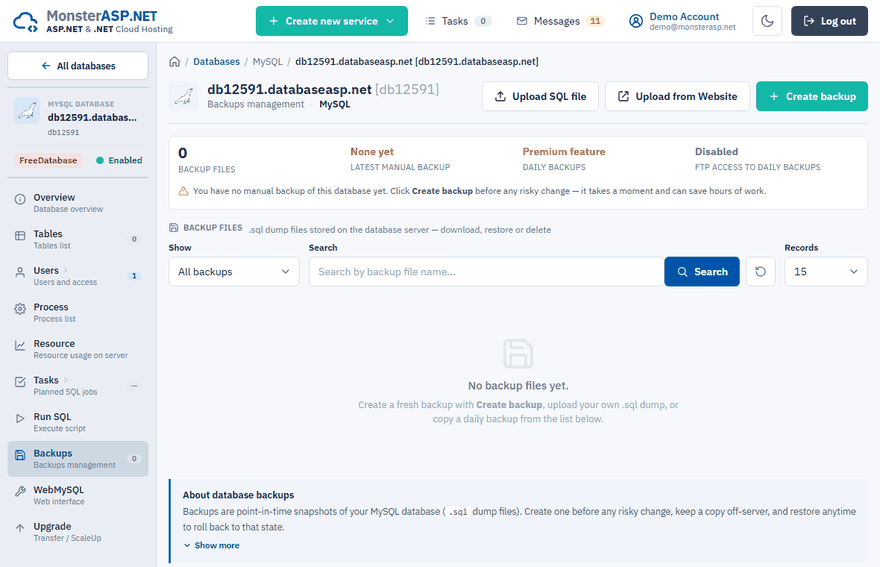
Task: Click the Enabled status indicator
Action: (119, 160)
